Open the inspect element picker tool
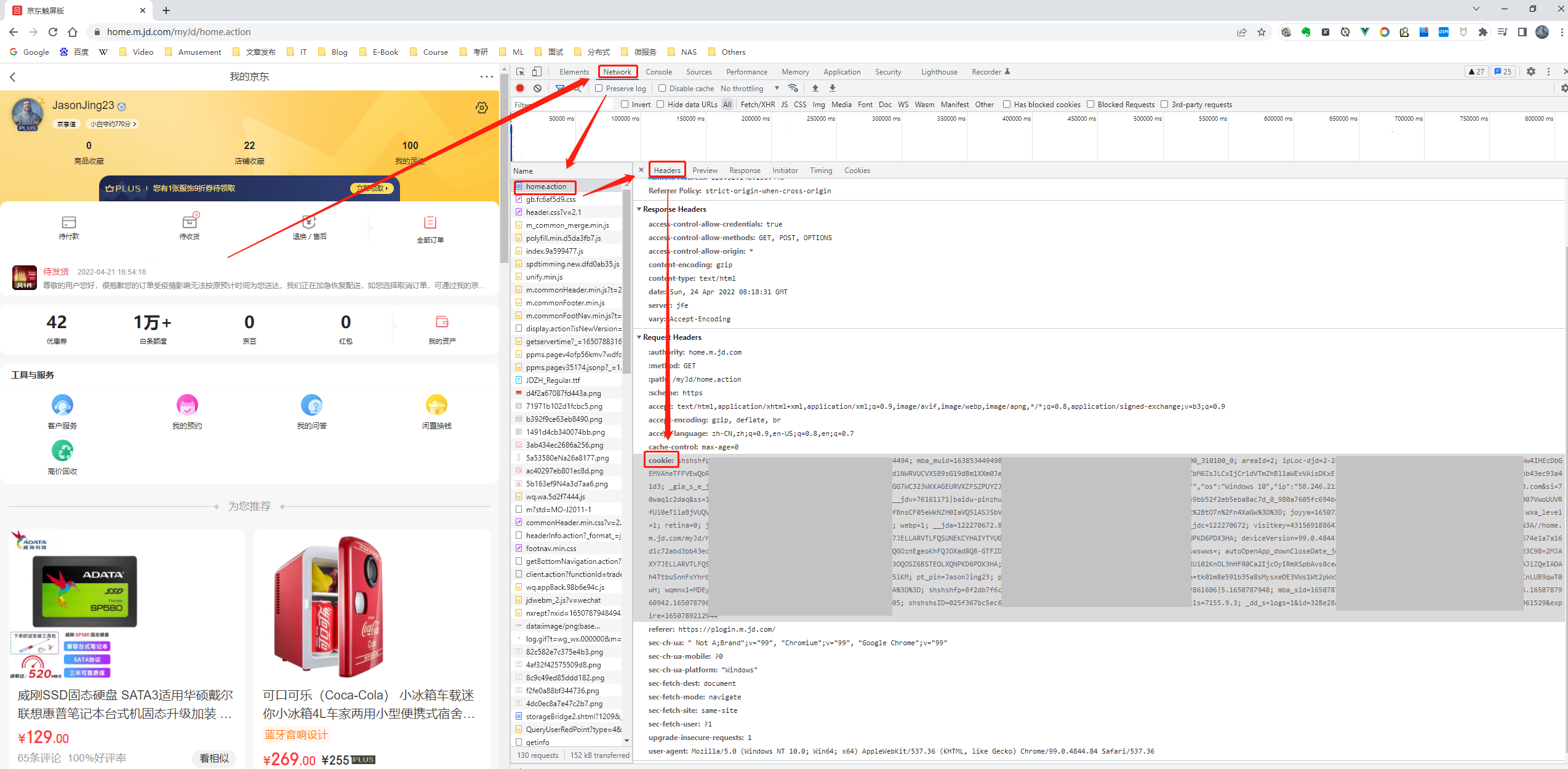This screenshot has width=1568, height=769. coord(520,71)
